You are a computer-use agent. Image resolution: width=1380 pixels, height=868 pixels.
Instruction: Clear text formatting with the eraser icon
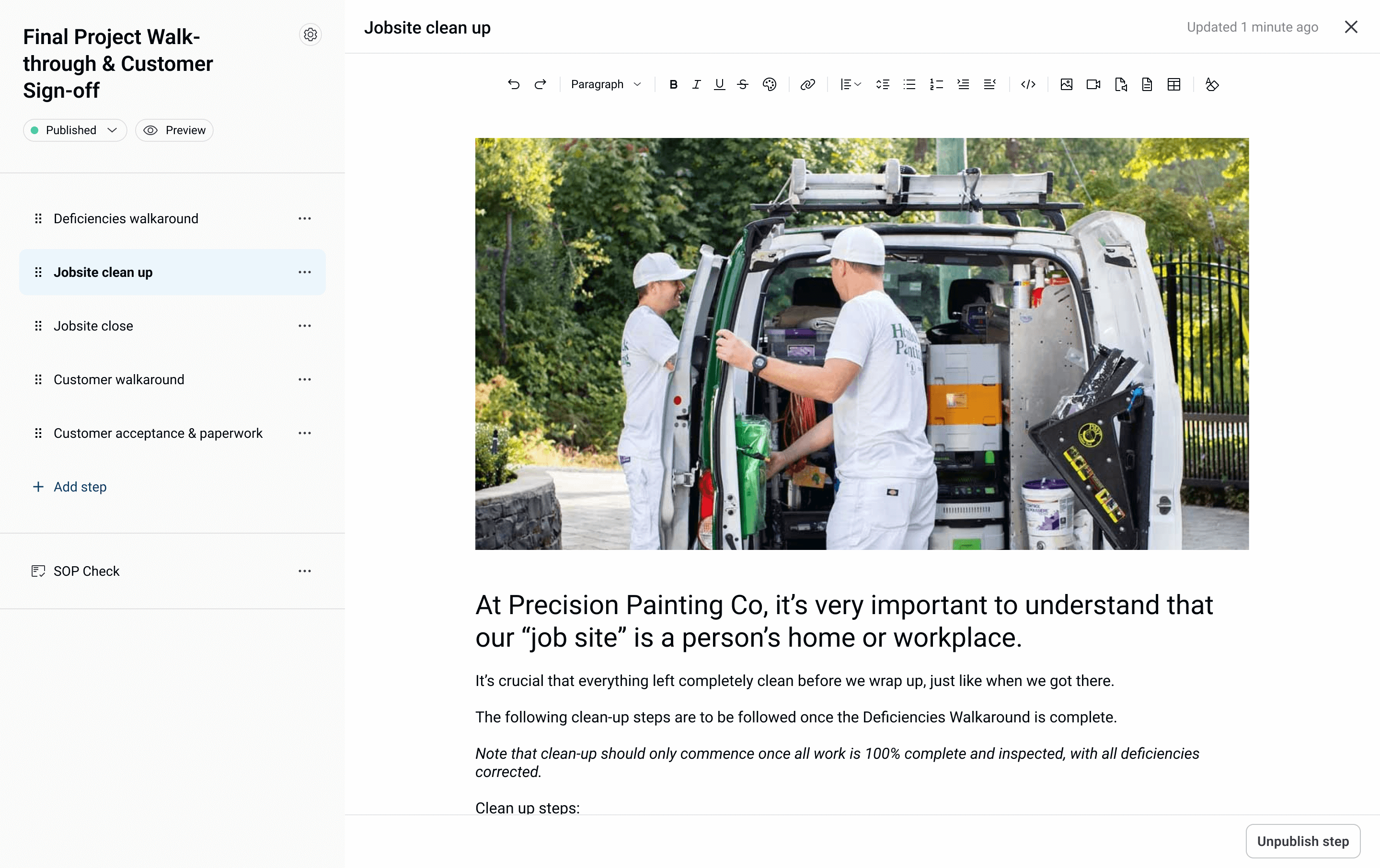[x=1211, y=85]
